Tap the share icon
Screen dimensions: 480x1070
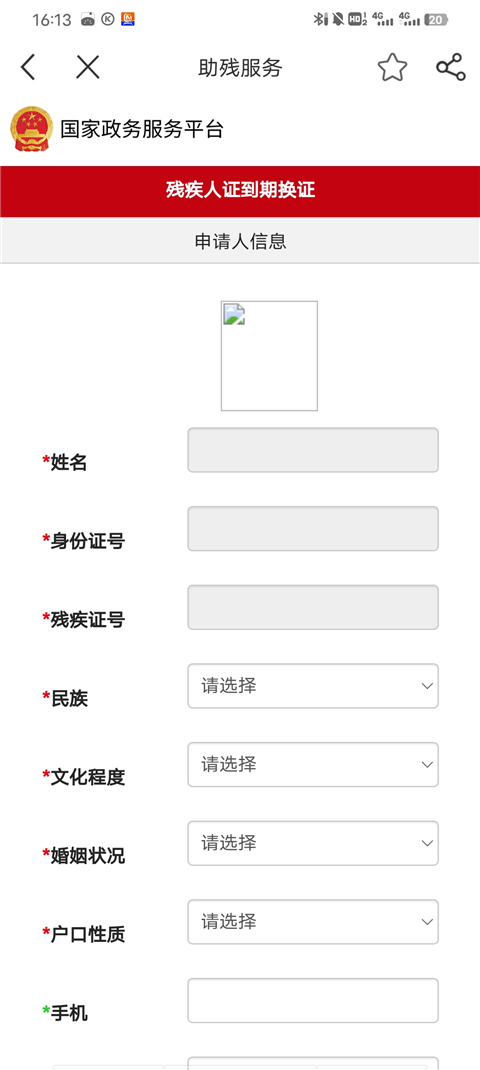[x=451, y=67]
